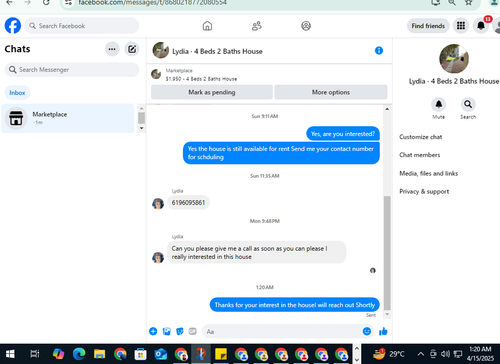Open emoji picker smiley icon
500x364 pixels.
[x=367, y=331]
